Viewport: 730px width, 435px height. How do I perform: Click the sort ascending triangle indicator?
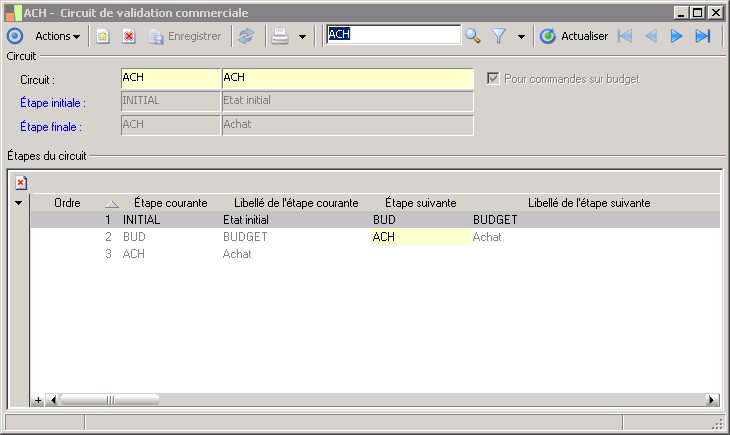point(112,204)
